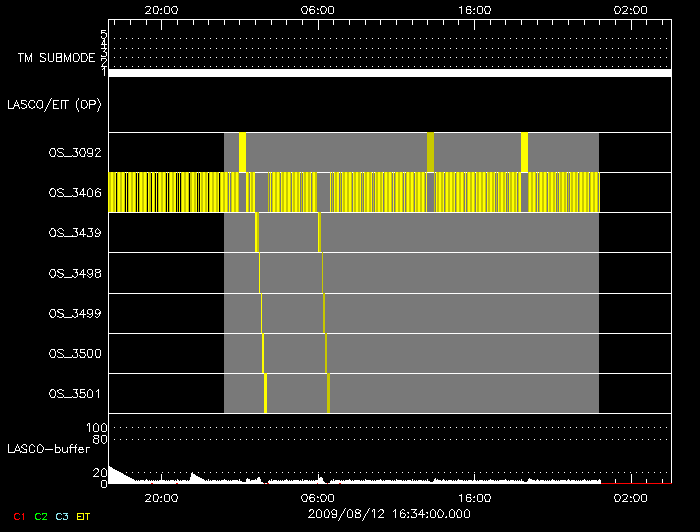
Task: Click first yellow marker in OS_3092 row
Action: 242,152
